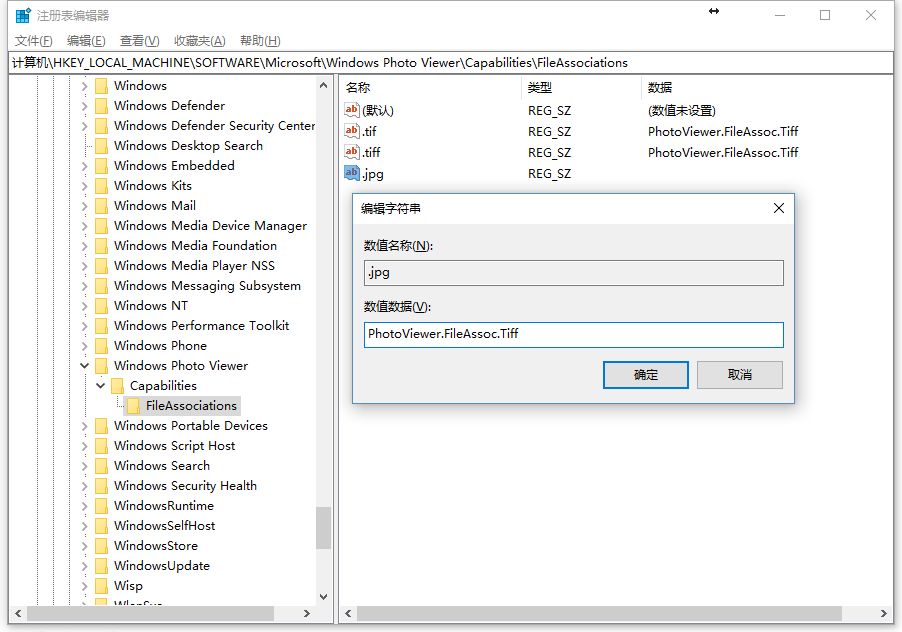The width and height of the screenshot is (902, 632).
Task: Click the FileAssociations folder icon
Action: pos(133,406)
